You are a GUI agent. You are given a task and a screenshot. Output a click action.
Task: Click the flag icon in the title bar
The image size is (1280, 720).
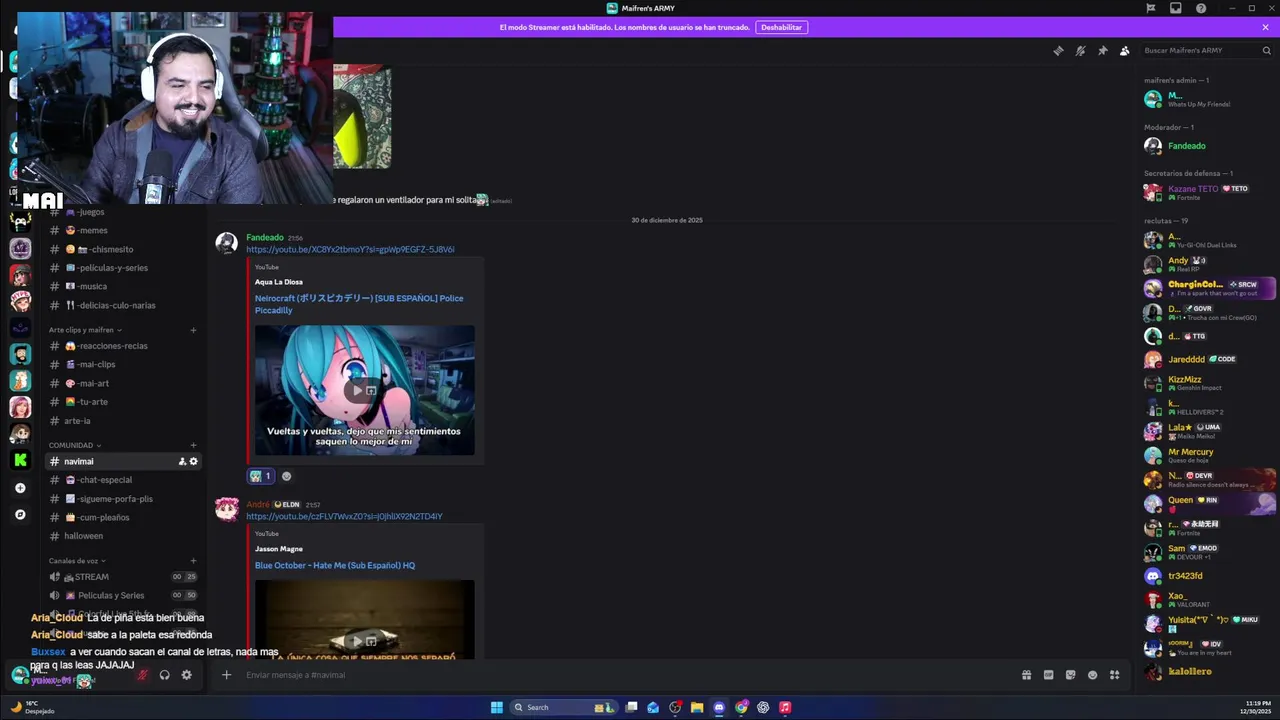click(1151, 8)
